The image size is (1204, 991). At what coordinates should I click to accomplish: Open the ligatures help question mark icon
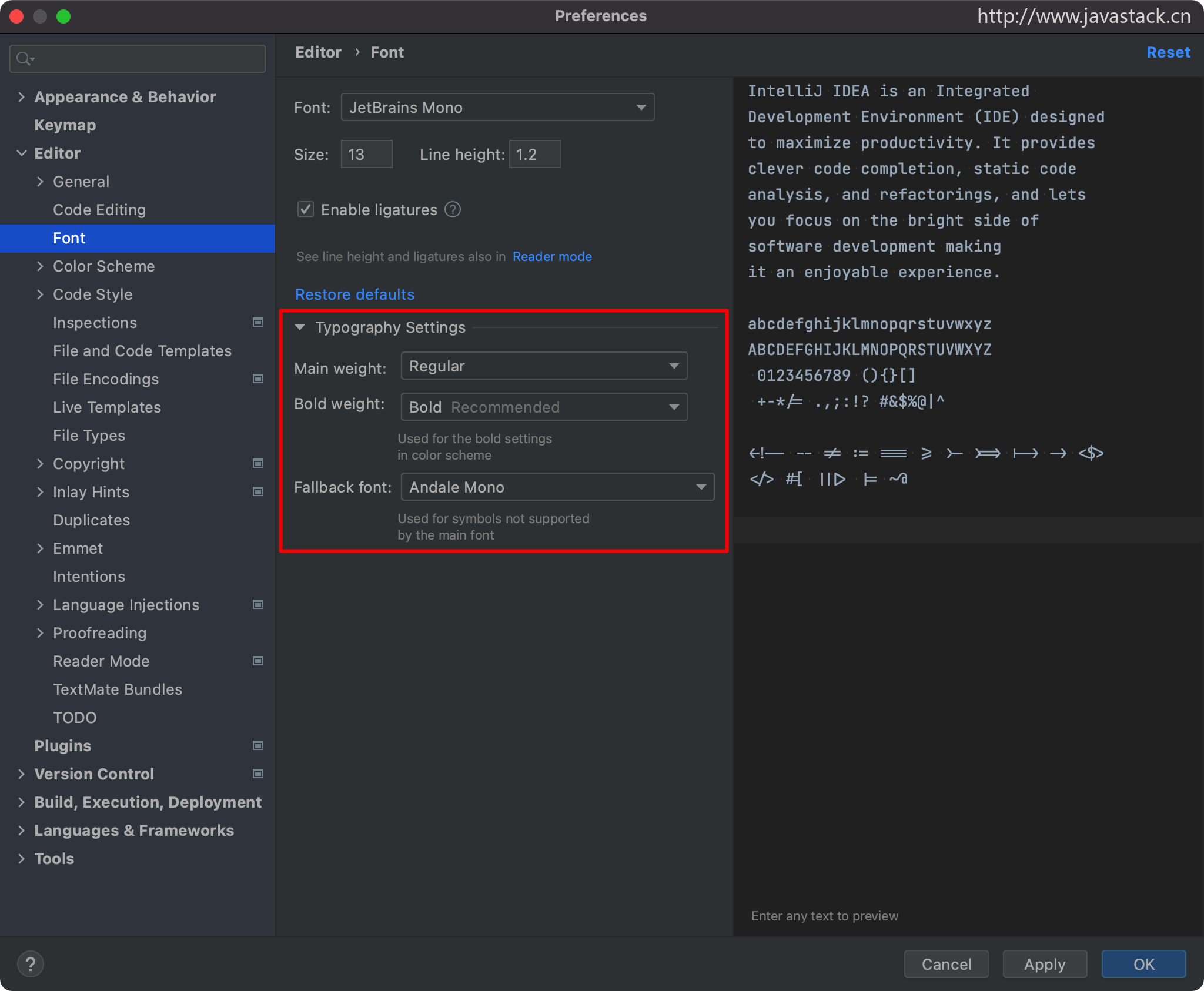coord(453,209)
